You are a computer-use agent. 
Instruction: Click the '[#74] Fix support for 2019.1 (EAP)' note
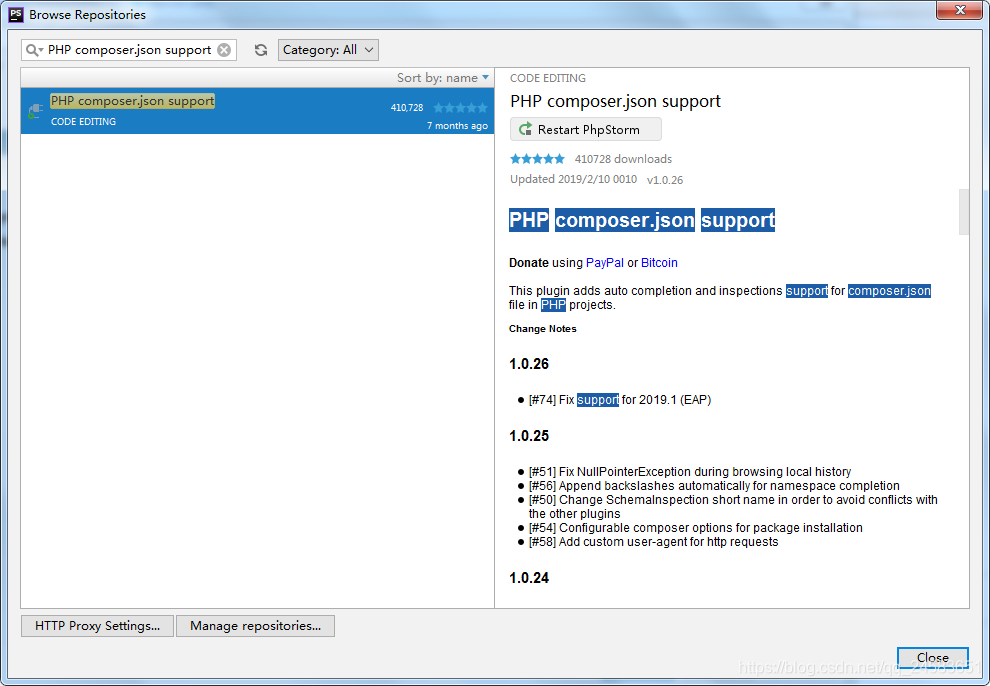[620, 400]
